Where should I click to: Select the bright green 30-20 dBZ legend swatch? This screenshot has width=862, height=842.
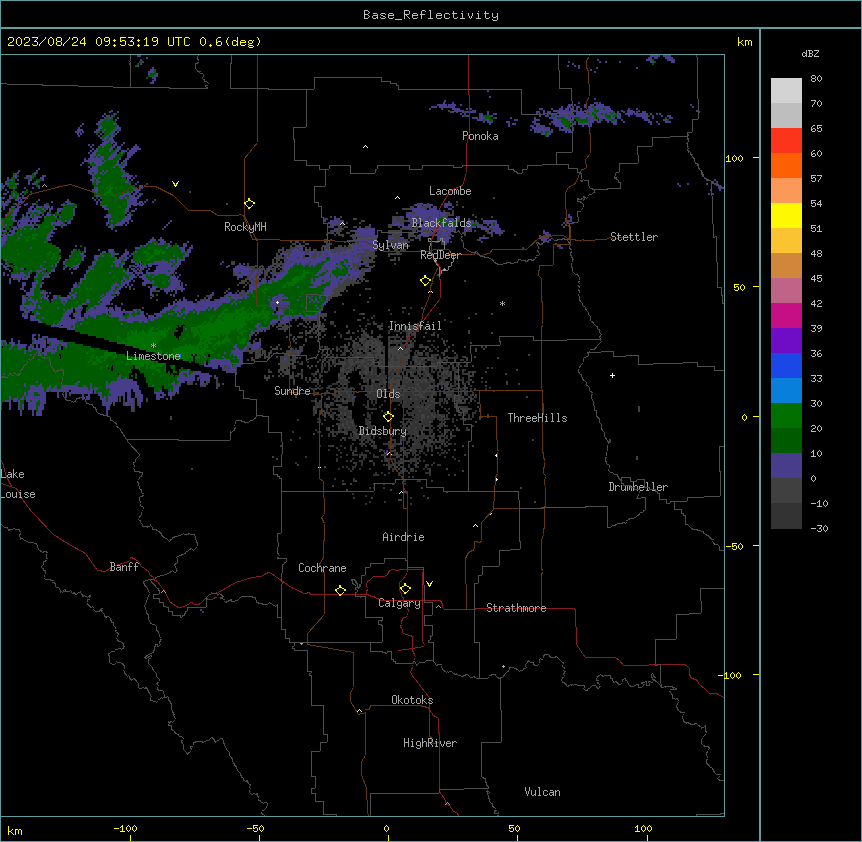(786, 416)
